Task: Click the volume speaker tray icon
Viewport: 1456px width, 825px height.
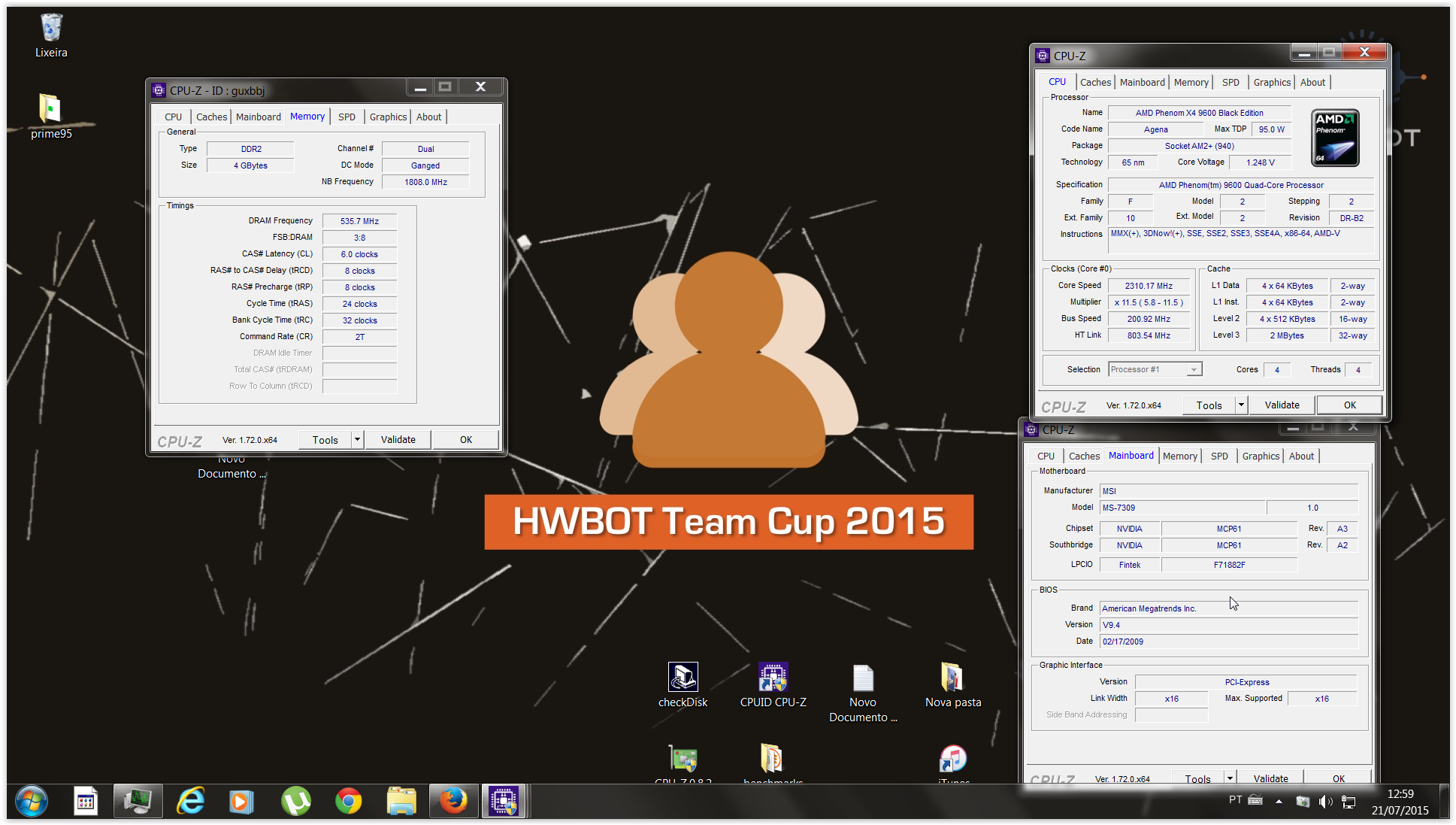Action: click(x=1325, y=802)
